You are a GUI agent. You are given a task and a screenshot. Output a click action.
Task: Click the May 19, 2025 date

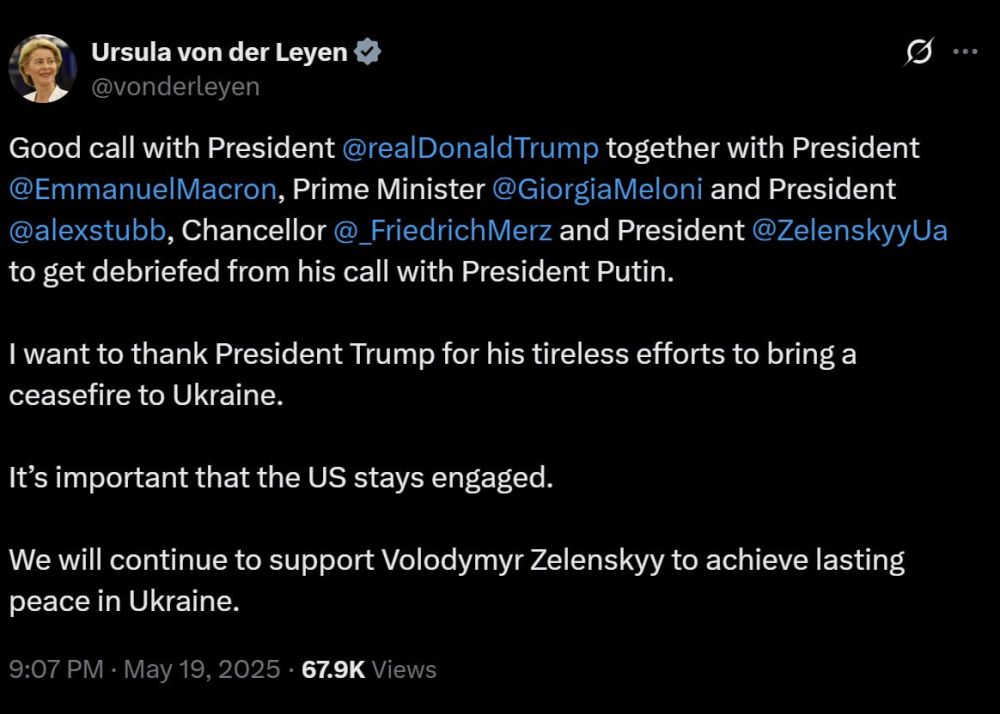click(202, 669)
